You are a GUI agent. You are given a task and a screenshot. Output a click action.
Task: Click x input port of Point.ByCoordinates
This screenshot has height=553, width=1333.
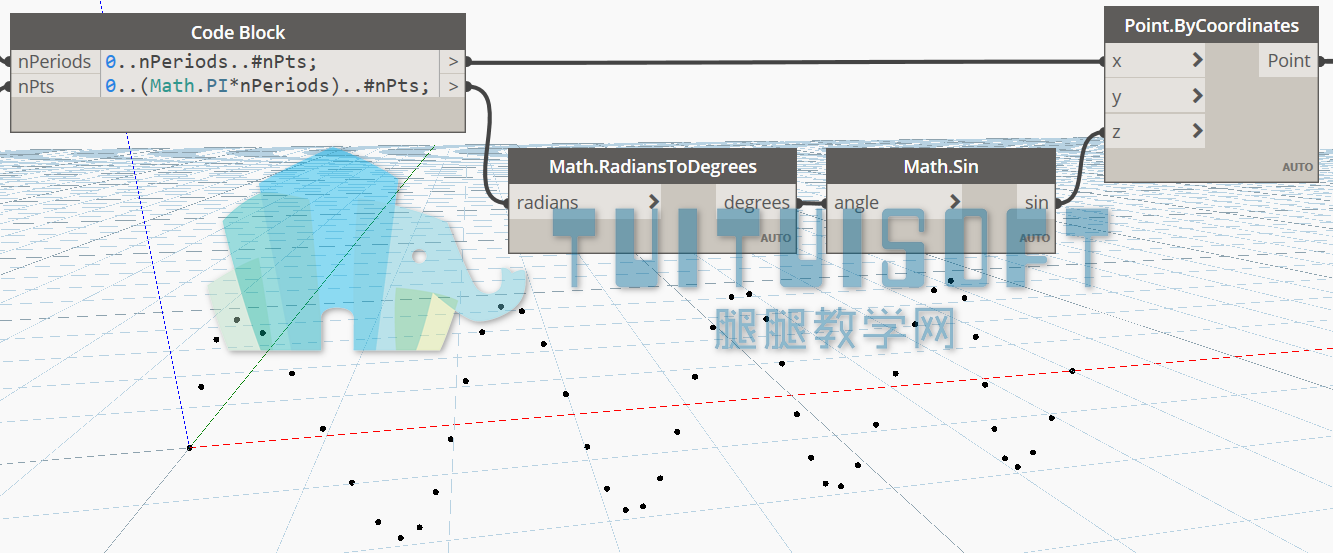[x=1155, y=61]
